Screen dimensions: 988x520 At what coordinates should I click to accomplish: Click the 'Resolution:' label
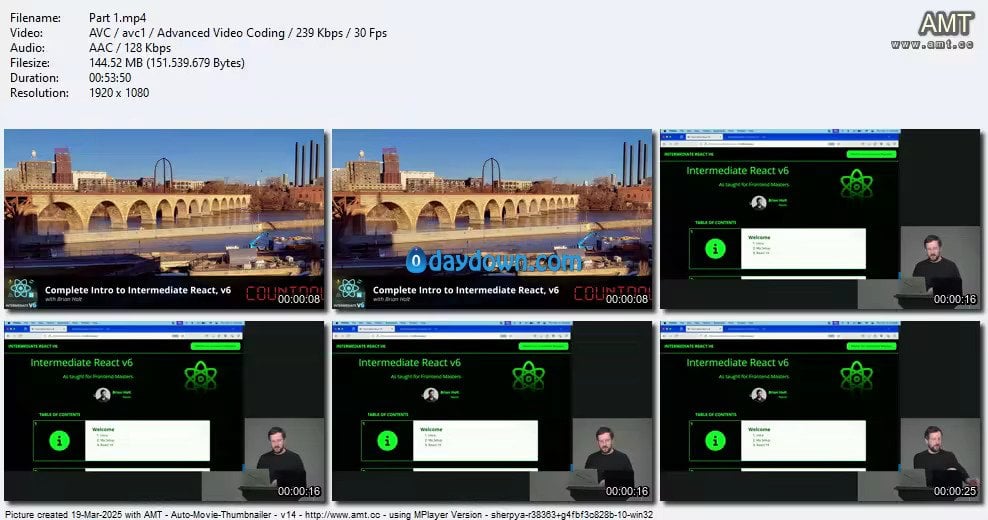point(39,93)
